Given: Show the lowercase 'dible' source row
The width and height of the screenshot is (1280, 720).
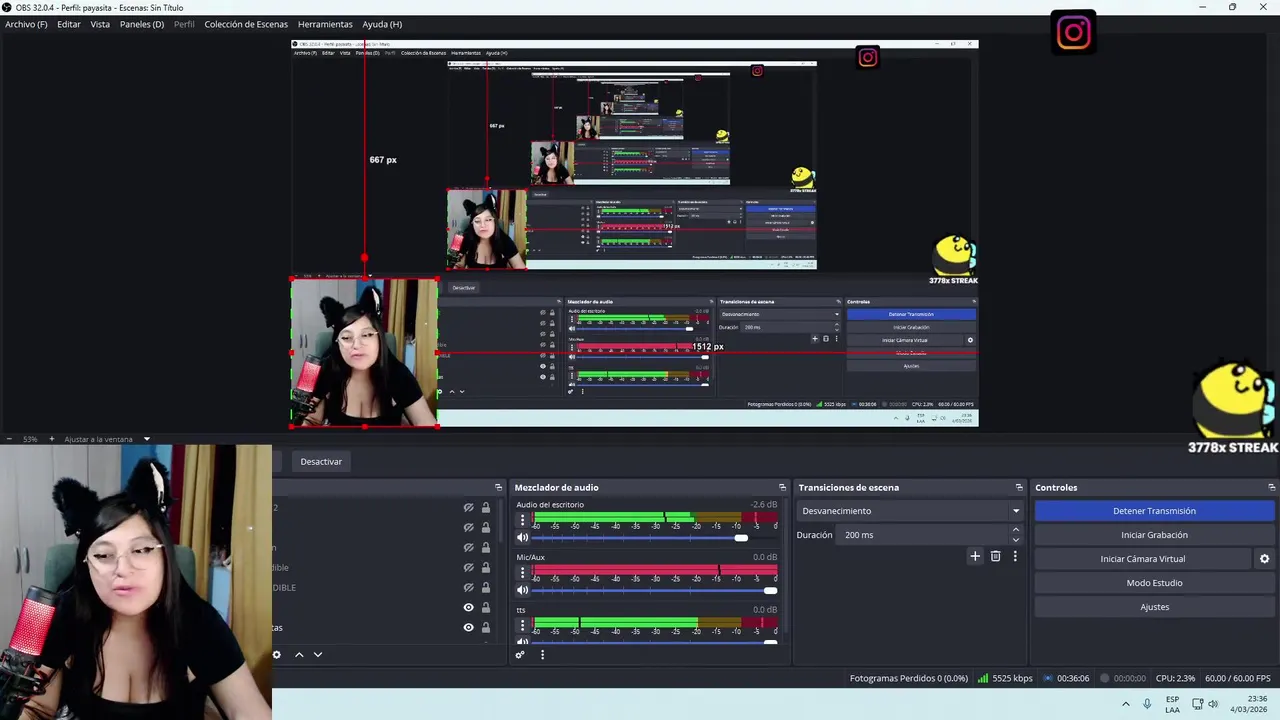Looking at the screenshot, I should (468, 567).
